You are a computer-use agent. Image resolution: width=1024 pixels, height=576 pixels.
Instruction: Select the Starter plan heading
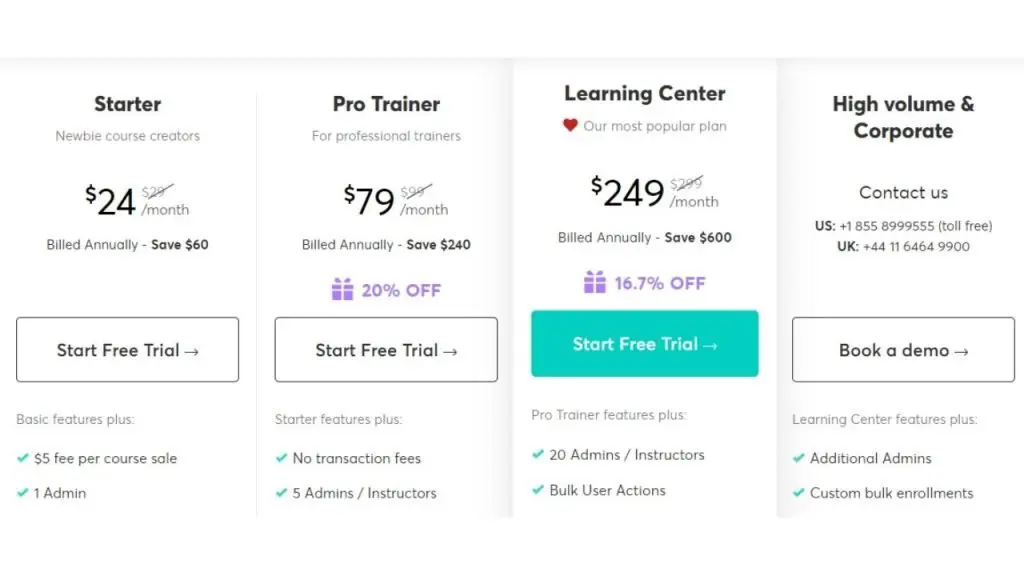tap(127, 104)
